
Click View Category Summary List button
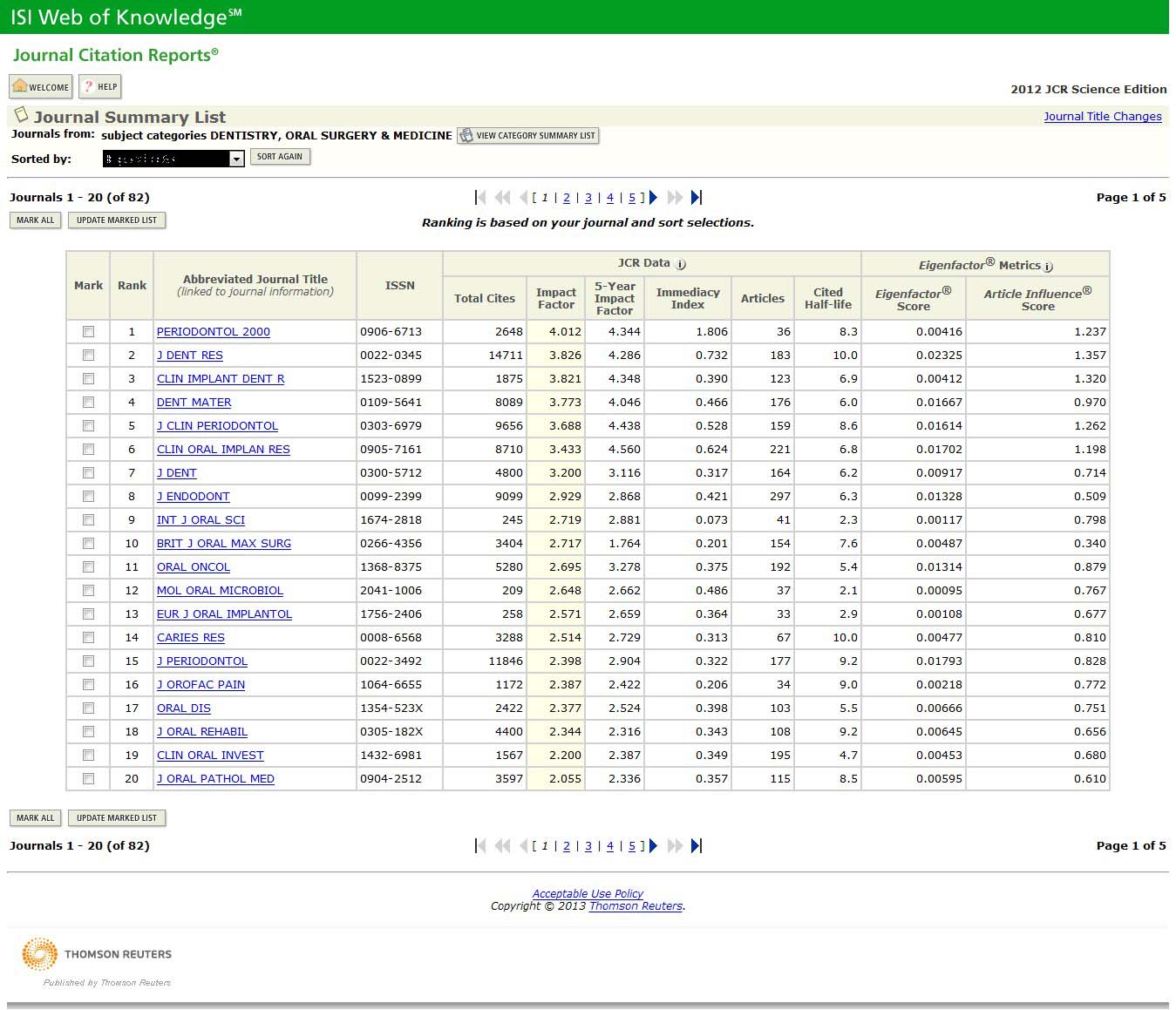tap(528, 135)
